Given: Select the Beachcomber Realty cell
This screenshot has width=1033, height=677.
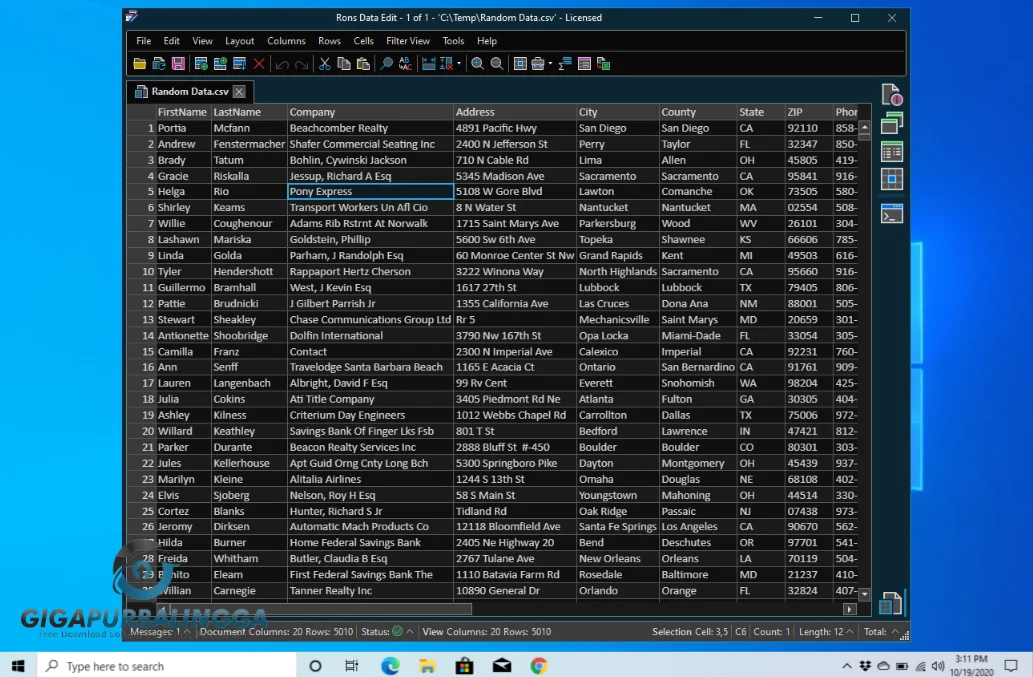Looking at the screenshot, I should point(370,128).
